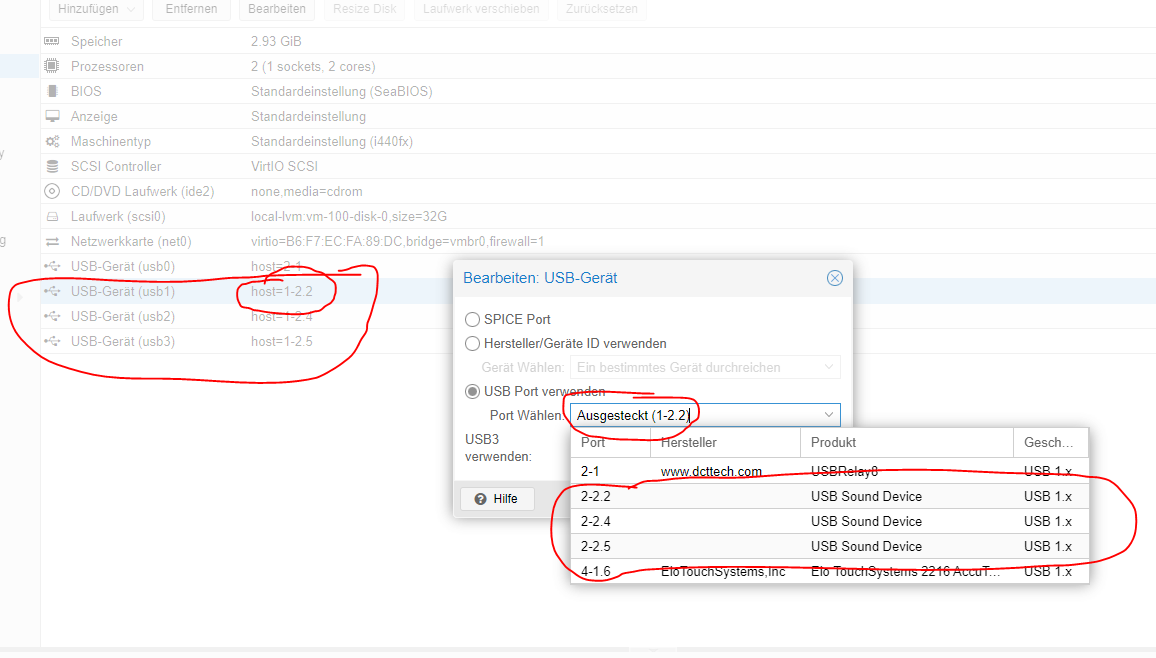Sort by the Produkt column header
Image resolution: width=1156 pixels, height=658 pixels.
[907, 442]
